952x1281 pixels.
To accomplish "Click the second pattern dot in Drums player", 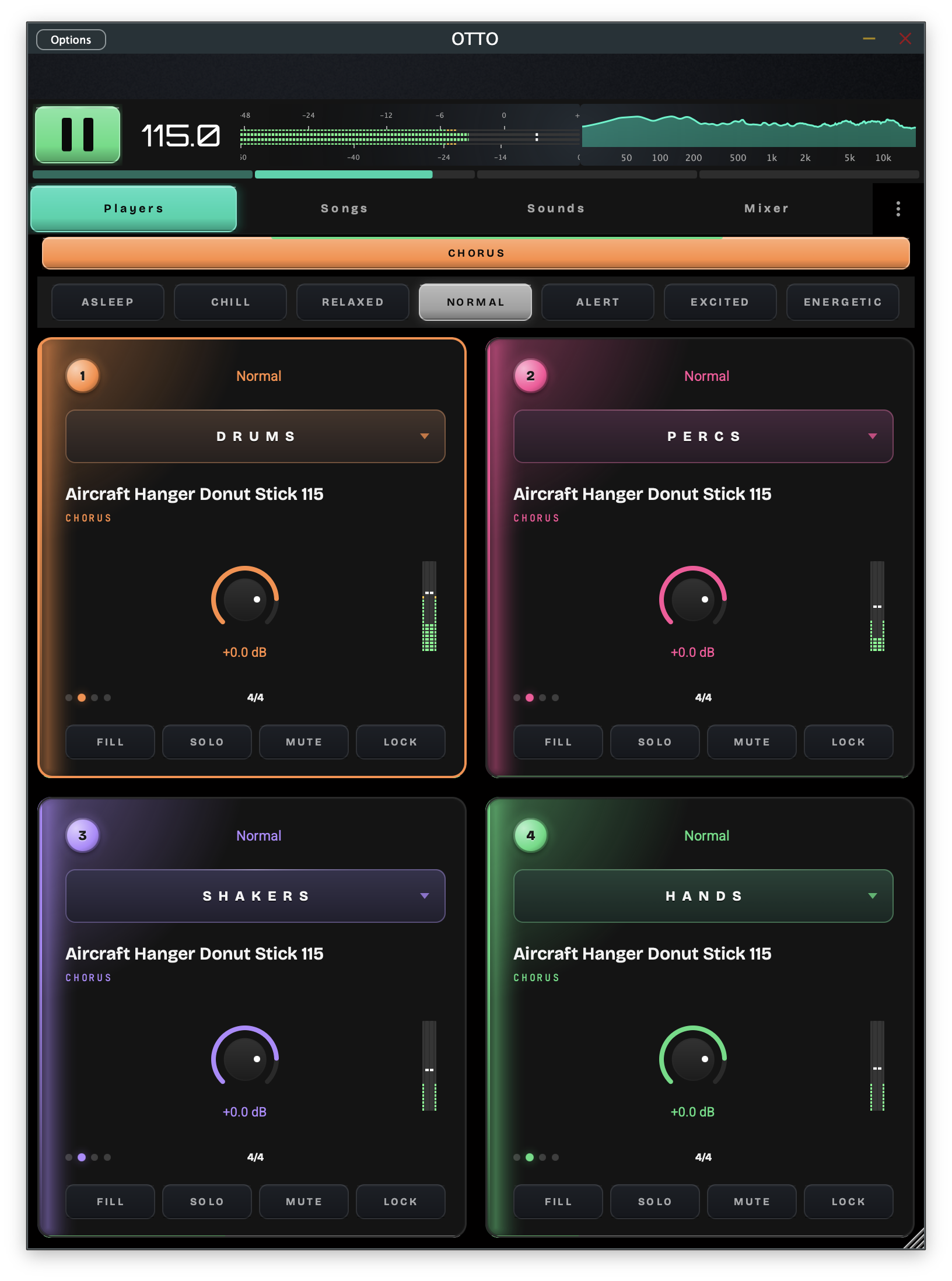I will (82, 698).
